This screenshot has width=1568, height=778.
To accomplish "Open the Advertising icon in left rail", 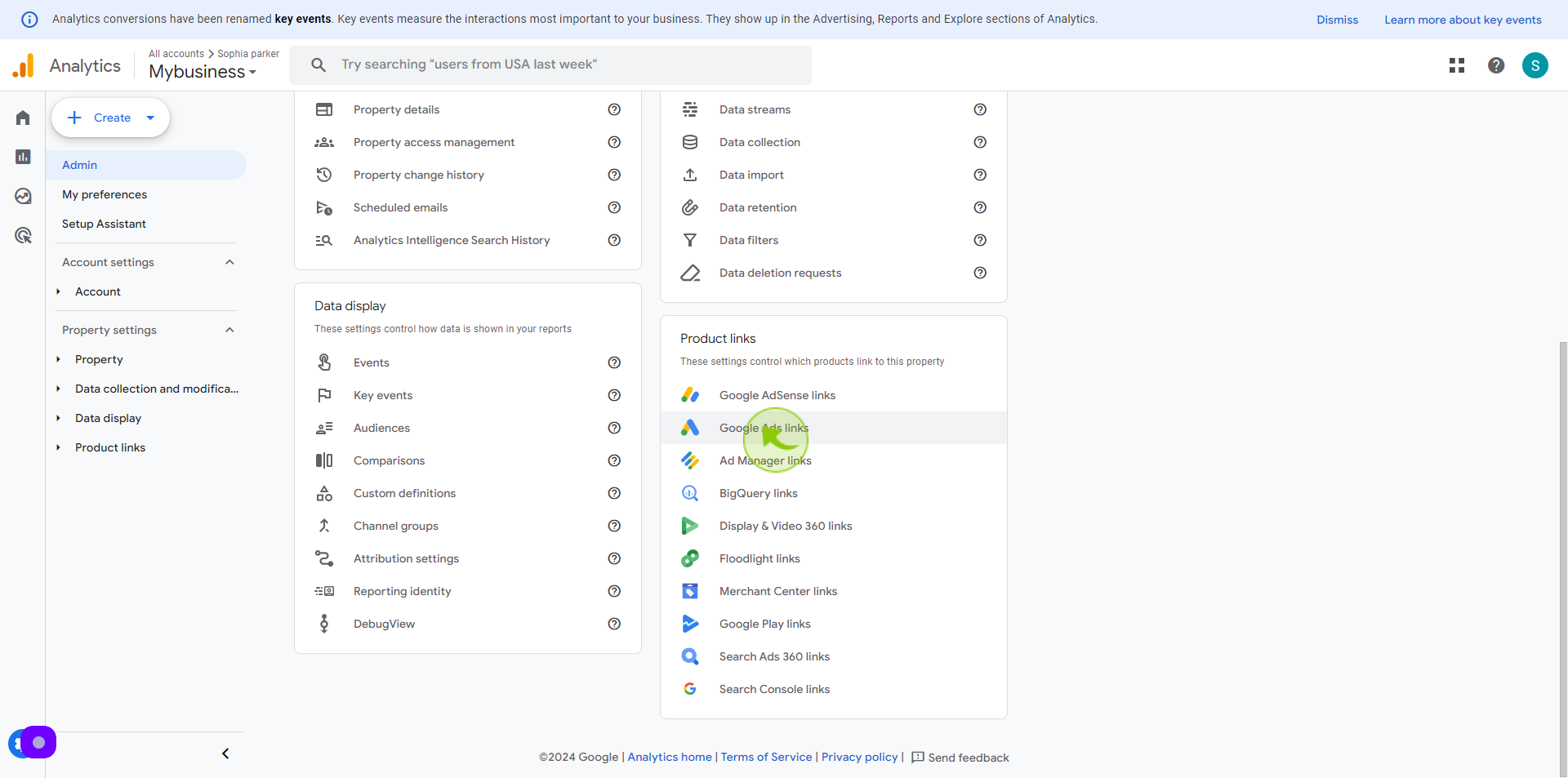I will [x=23, y=236].
